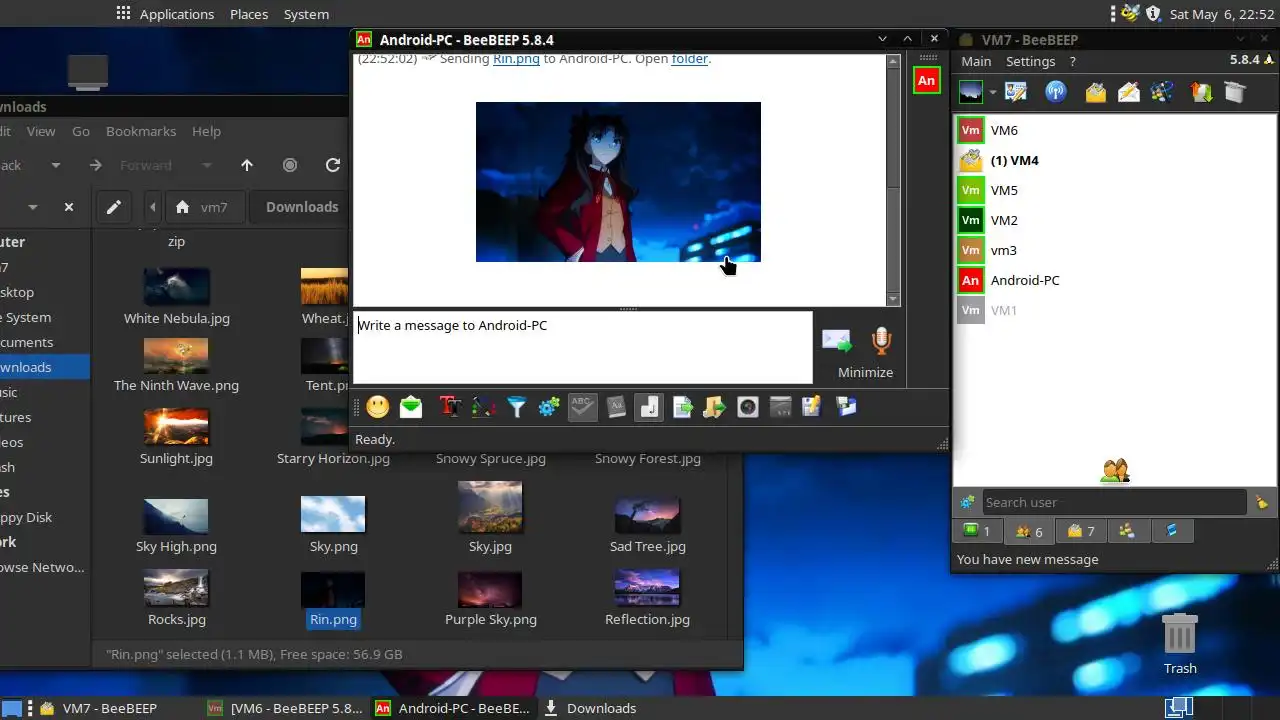Go up one folder in file manager

click(247, 165)
